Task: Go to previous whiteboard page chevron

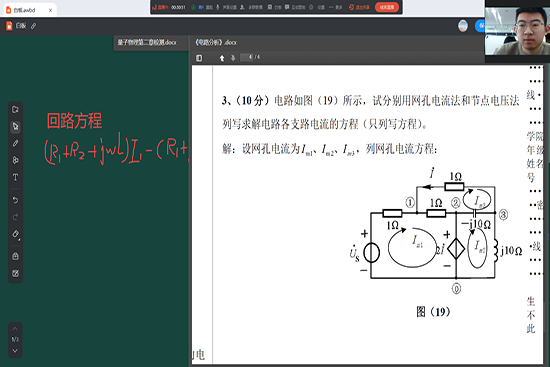Action: [x=15, y=329]
